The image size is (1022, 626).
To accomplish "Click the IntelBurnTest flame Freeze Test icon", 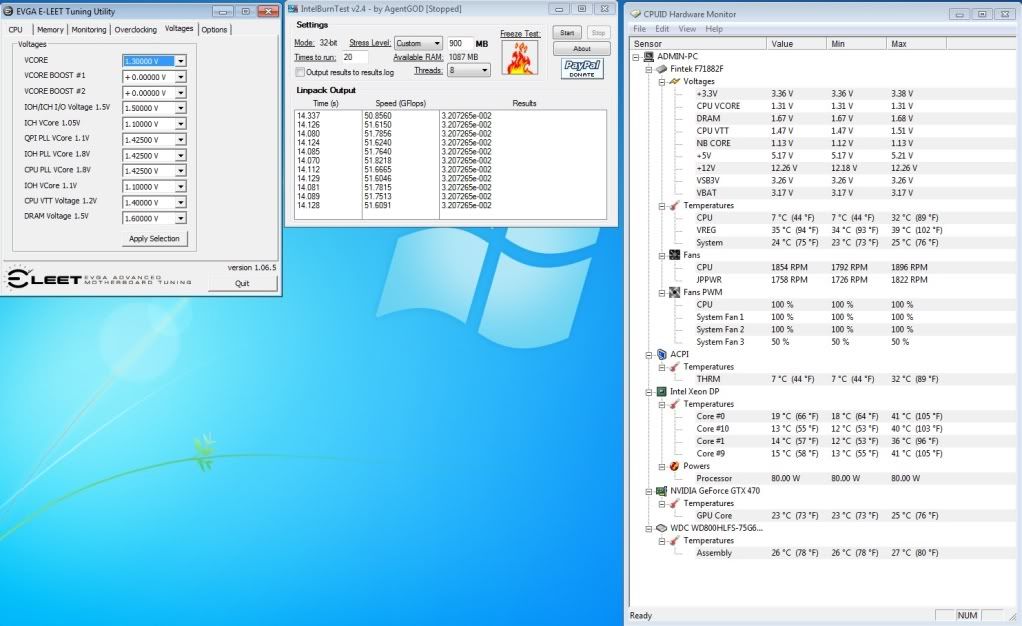I will click(x=519, y=57).
